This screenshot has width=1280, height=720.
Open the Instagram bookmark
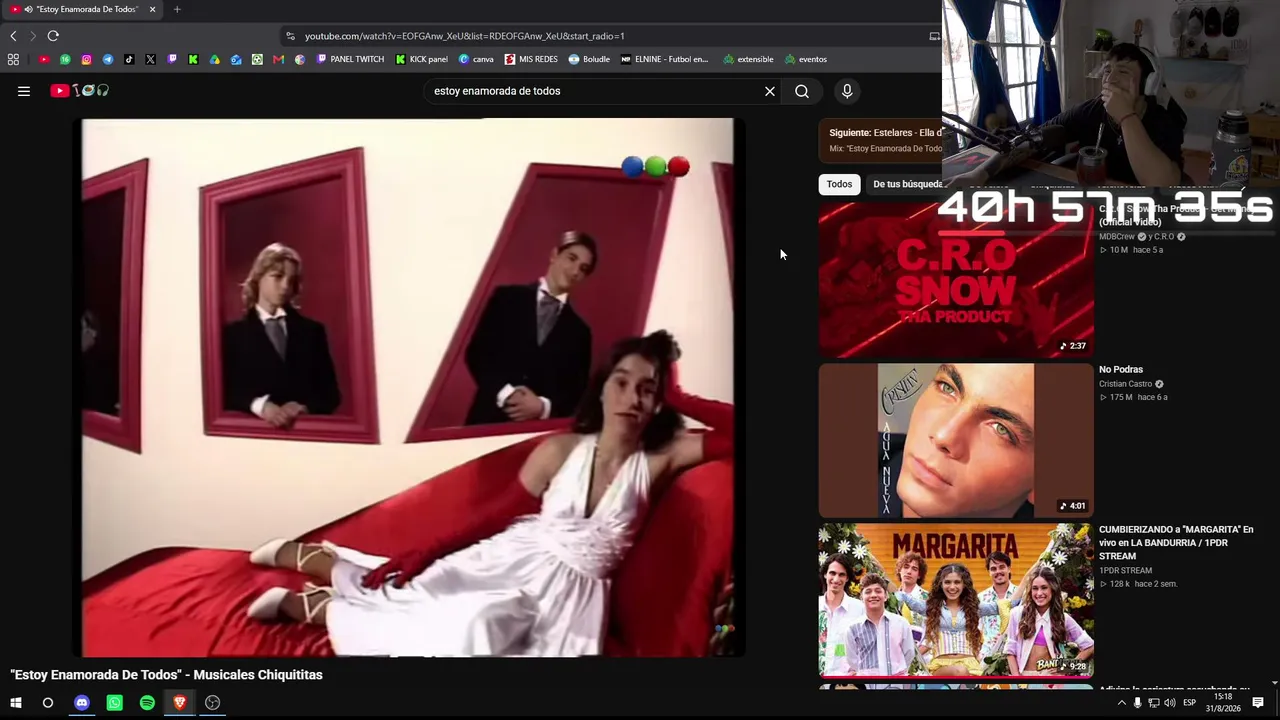86,59
